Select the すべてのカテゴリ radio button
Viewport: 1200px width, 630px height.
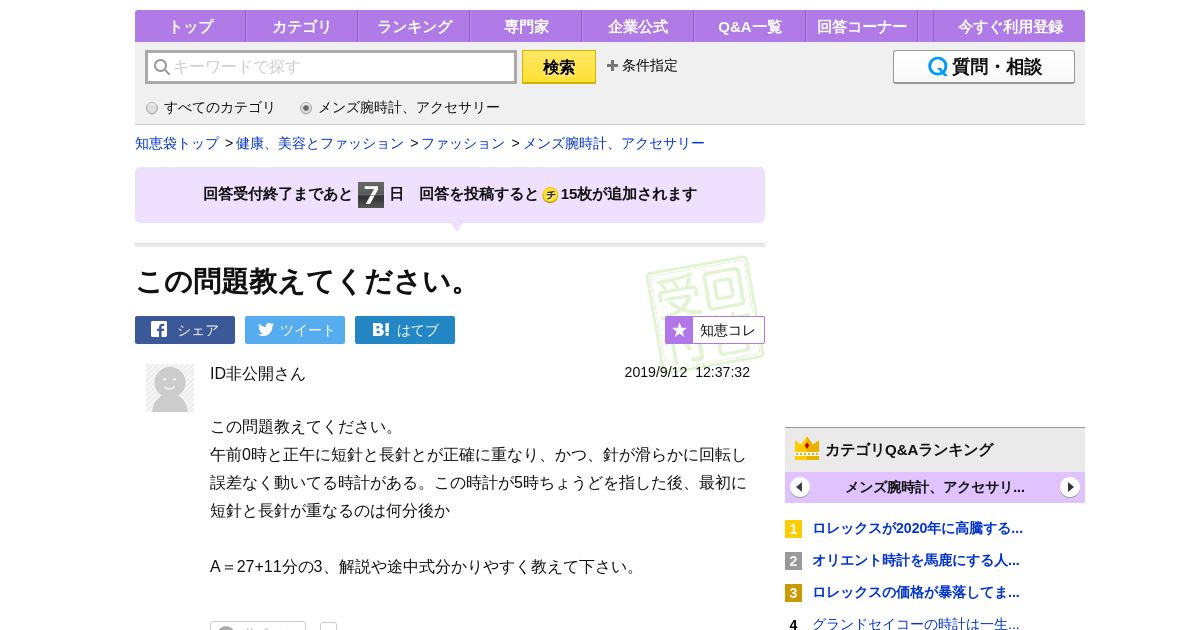pos(152,108)
